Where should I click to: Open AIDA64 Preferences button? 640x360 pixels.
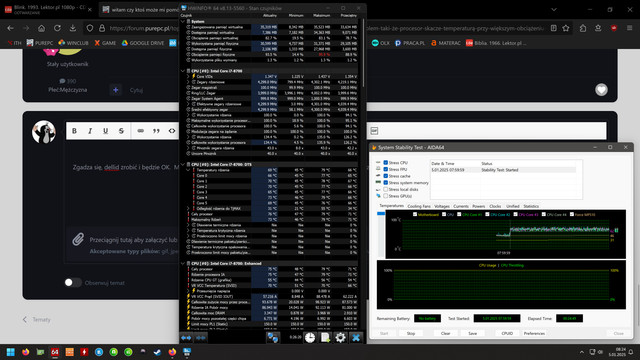tap(534, 333)
